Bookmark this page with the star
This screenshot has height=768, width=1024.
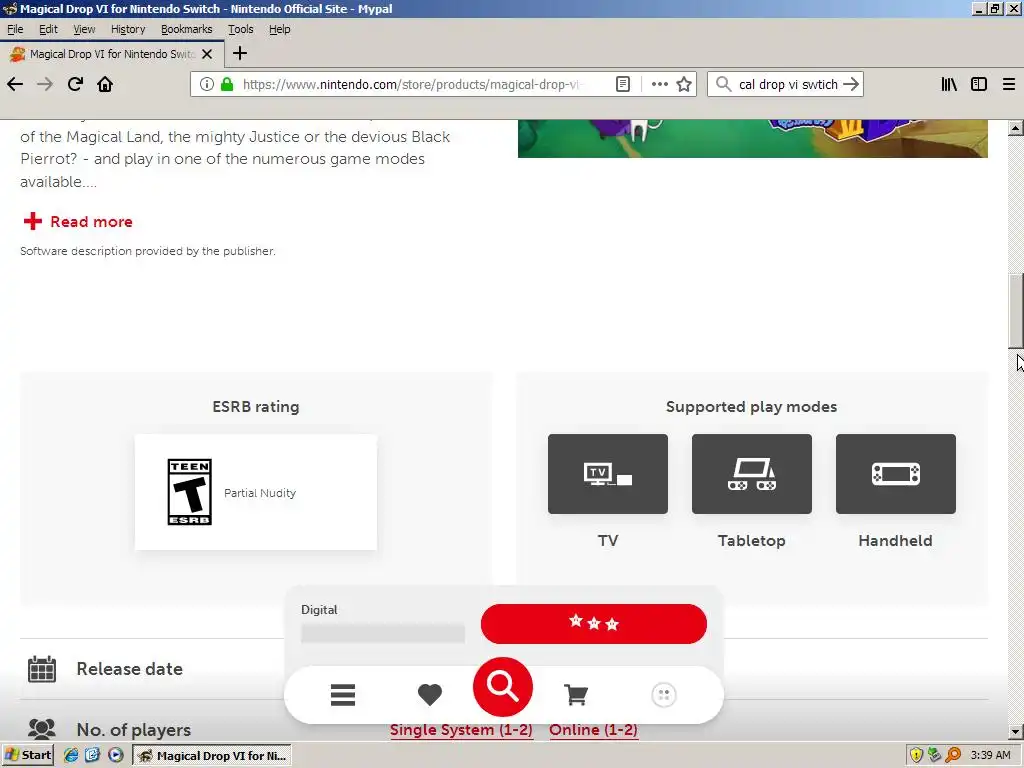684,84
